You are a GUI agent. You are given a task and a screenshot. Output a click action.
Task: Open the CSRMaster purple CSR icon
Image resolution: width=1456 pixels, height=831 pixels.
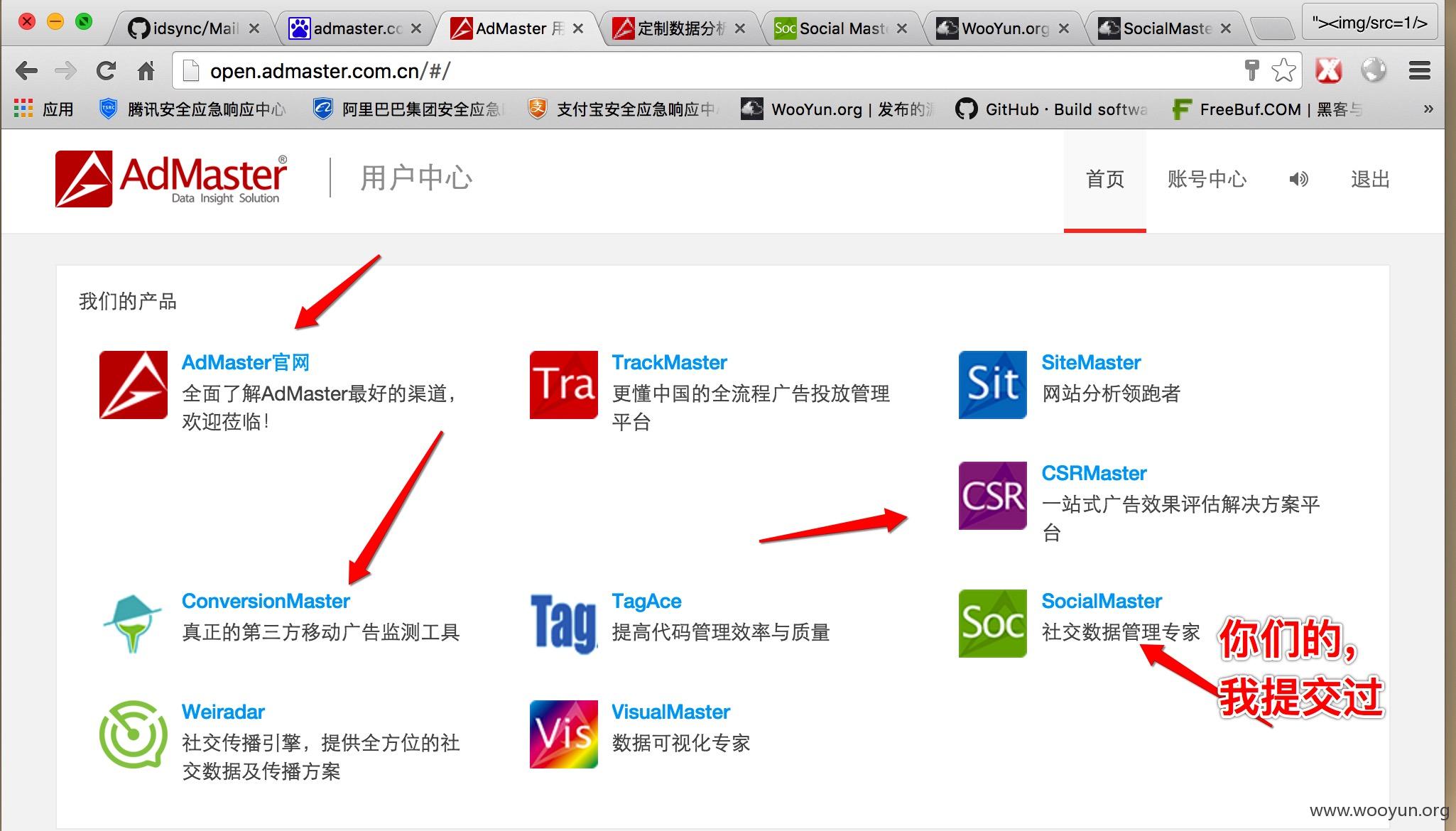tap(993, 496)
